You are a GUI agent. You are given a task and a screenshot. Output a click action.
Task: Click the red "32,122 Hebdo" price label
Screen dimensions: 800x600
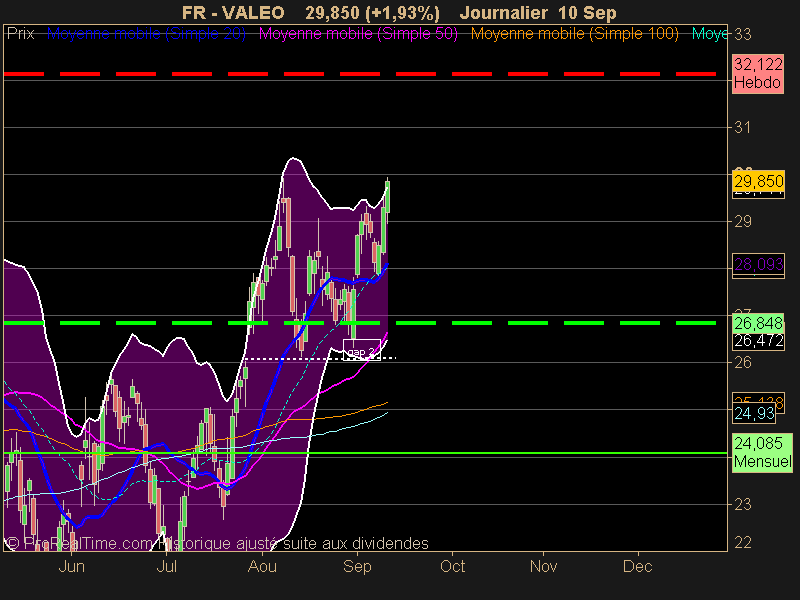[758, 73]
